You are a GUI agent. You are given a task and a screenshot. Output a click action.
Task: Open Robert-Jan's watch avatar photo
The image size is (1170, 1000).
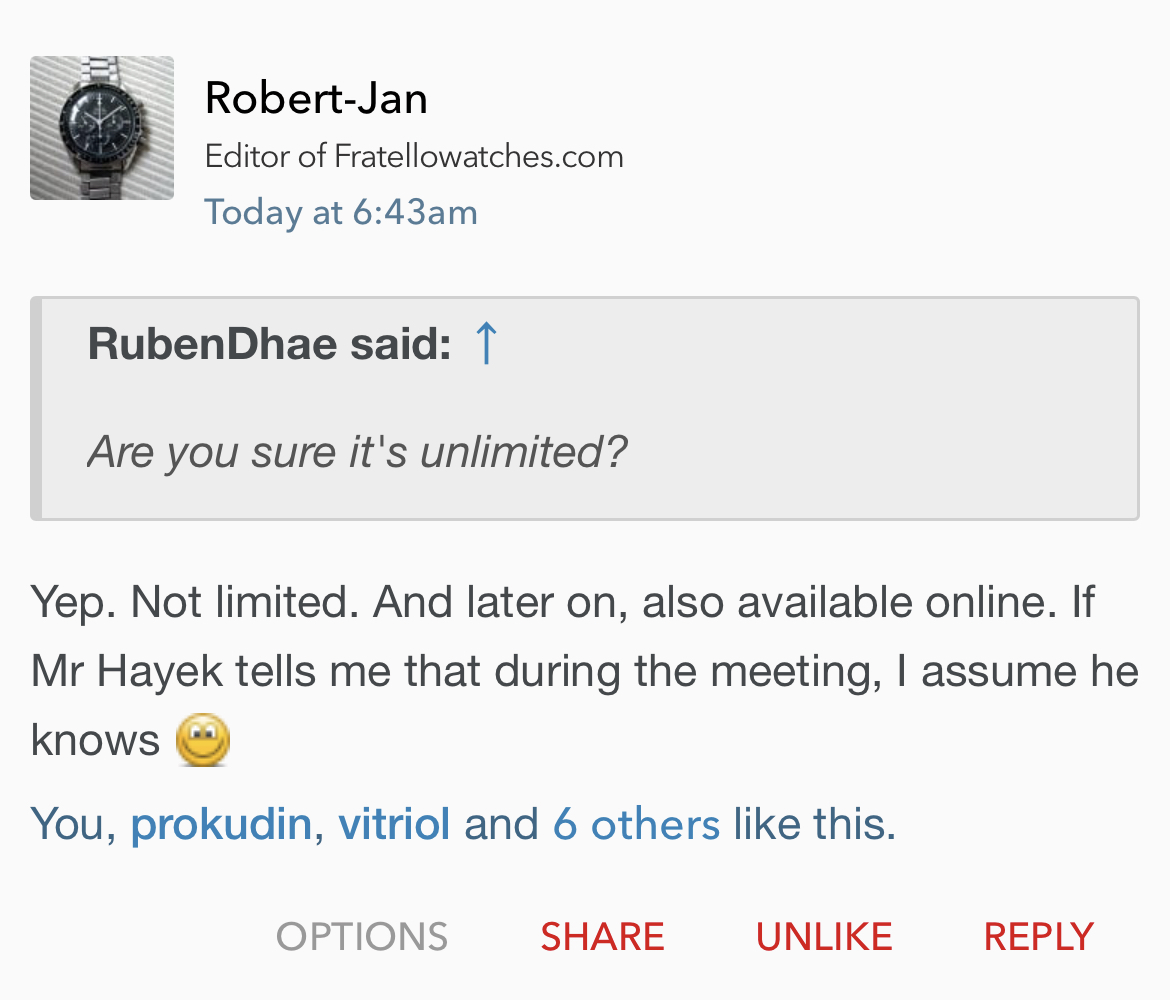102,128
